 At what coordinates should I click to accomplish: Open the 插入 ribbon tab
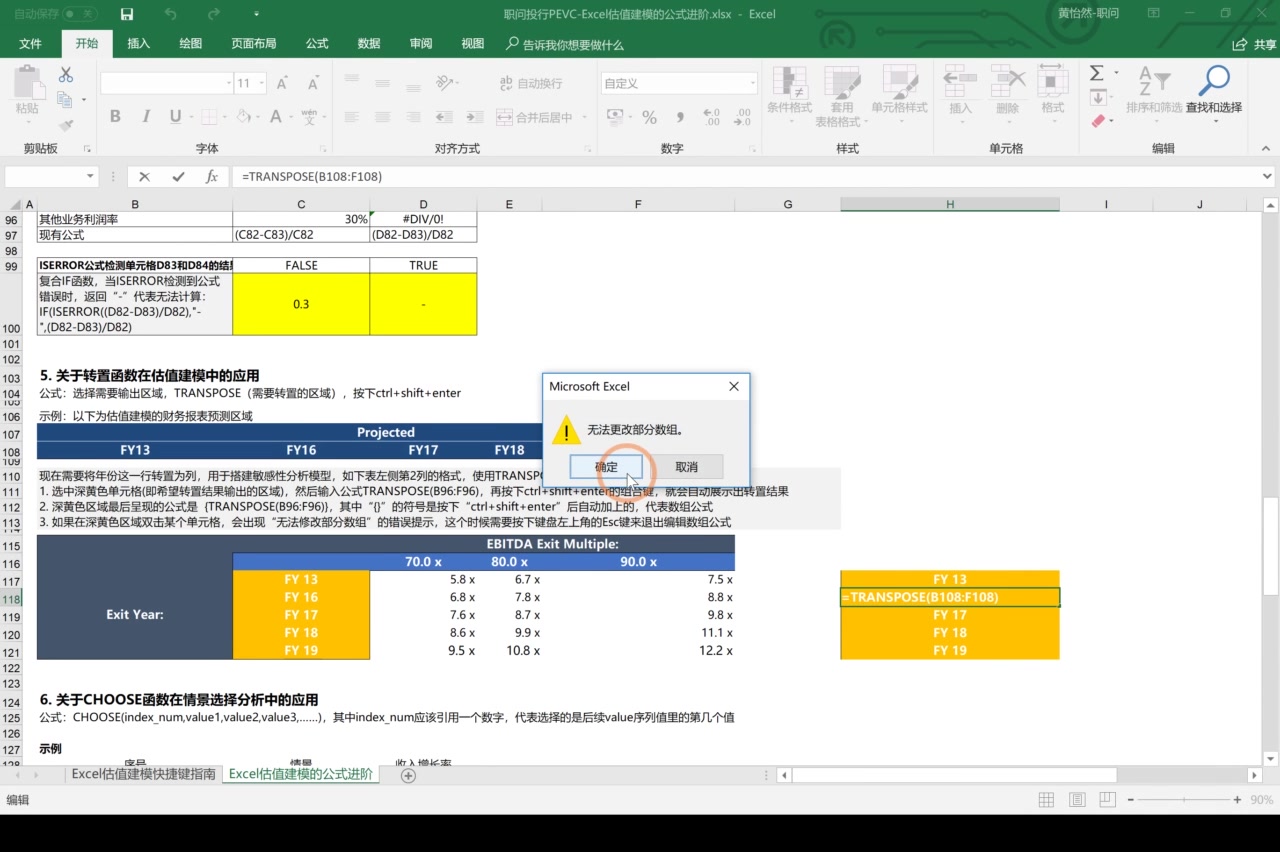(x=139, y=44)
